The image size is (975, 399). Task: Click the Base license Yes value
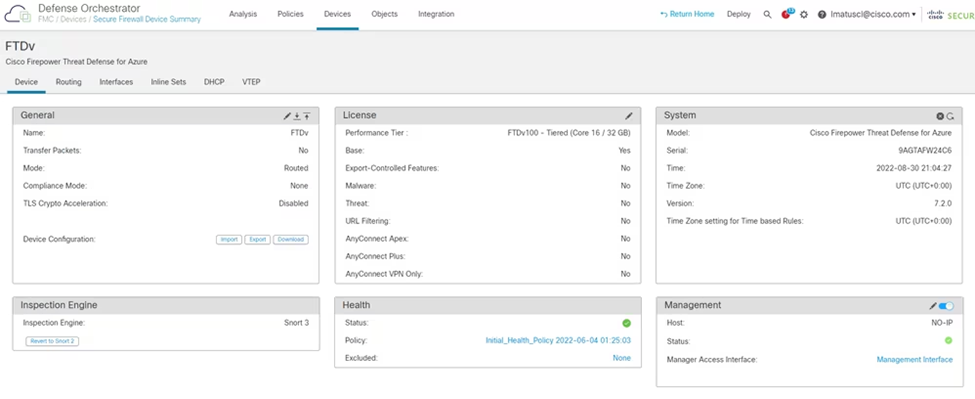(624, 150)
